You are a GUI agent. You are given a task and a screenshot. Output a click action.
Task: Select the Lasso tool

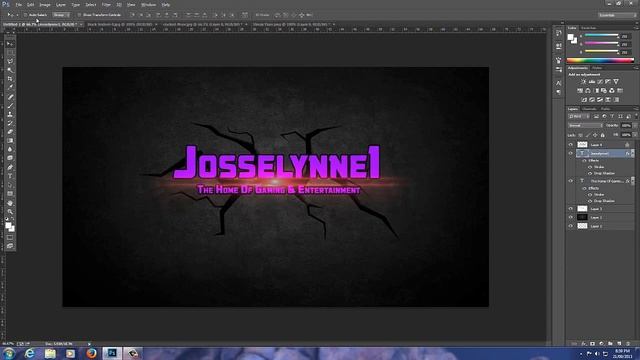pyautogui.click(x=10, y=61)
